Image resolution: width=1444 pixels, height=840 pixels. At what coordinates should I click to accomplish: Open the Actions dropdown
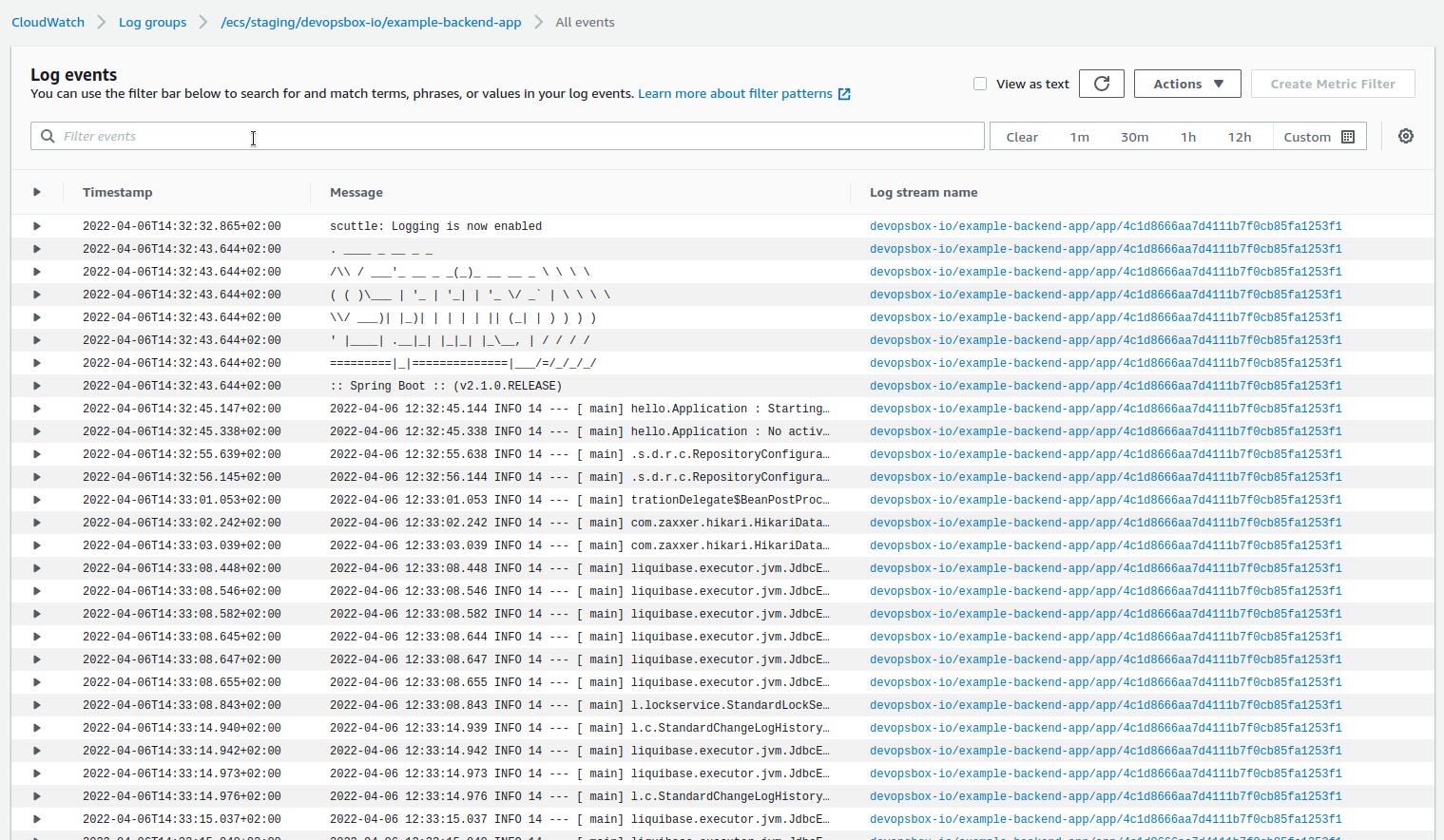[x=1186, y=83]
